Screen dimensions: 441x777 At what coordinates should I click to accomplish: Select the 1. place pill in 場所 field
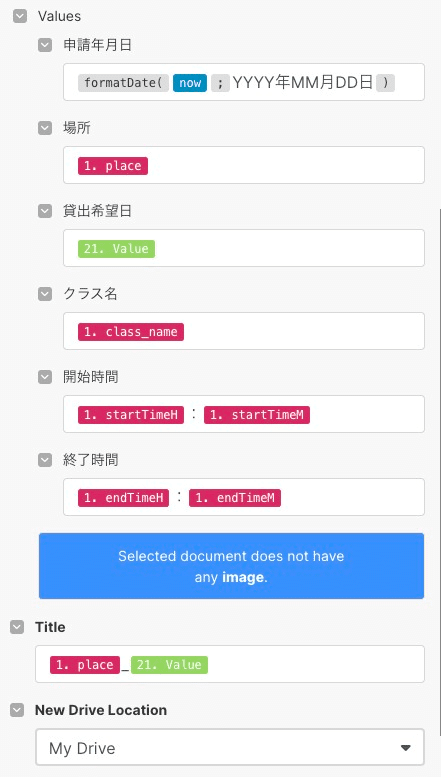click(113, 166)
